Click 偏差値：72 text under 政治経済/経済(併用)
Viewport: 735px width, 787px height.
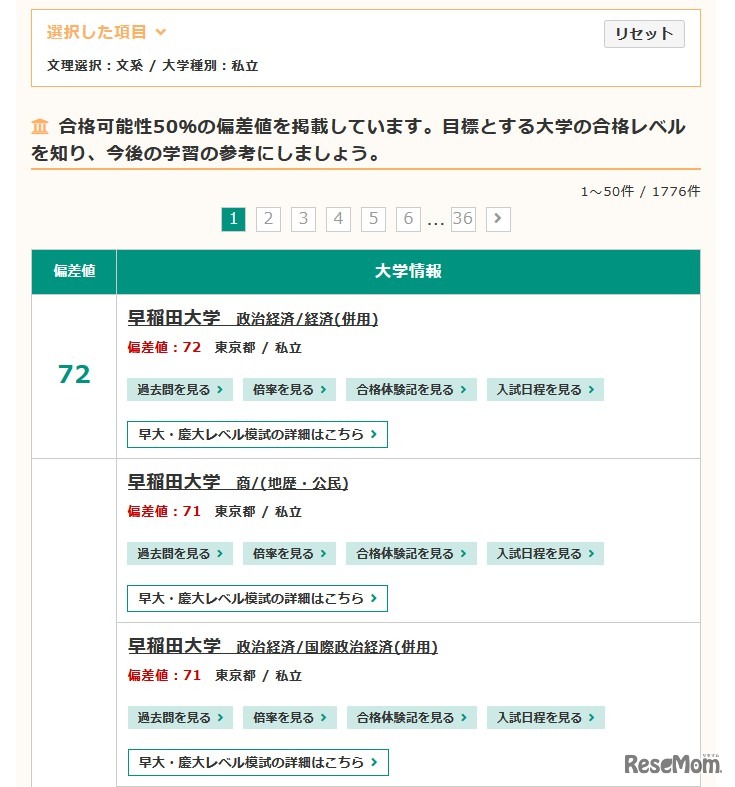coord(164,347)
